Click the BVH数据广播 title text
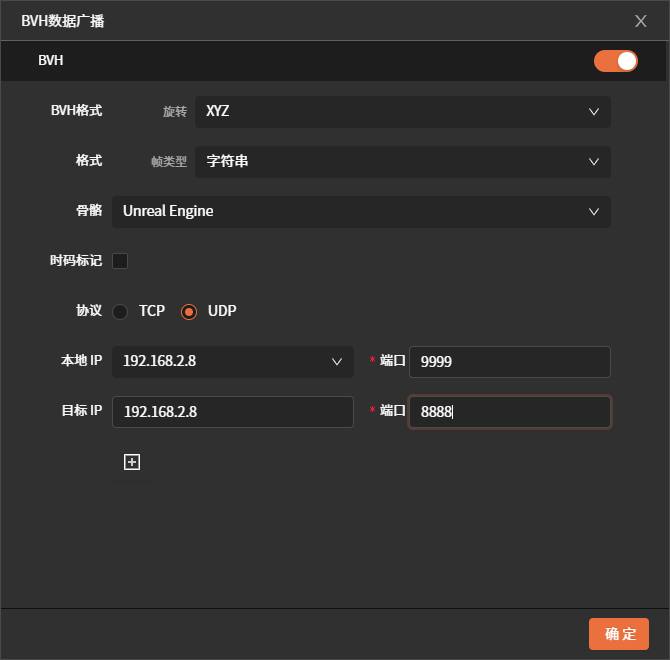670x660 pixels. pyautogui.click(x=62, y=20)
